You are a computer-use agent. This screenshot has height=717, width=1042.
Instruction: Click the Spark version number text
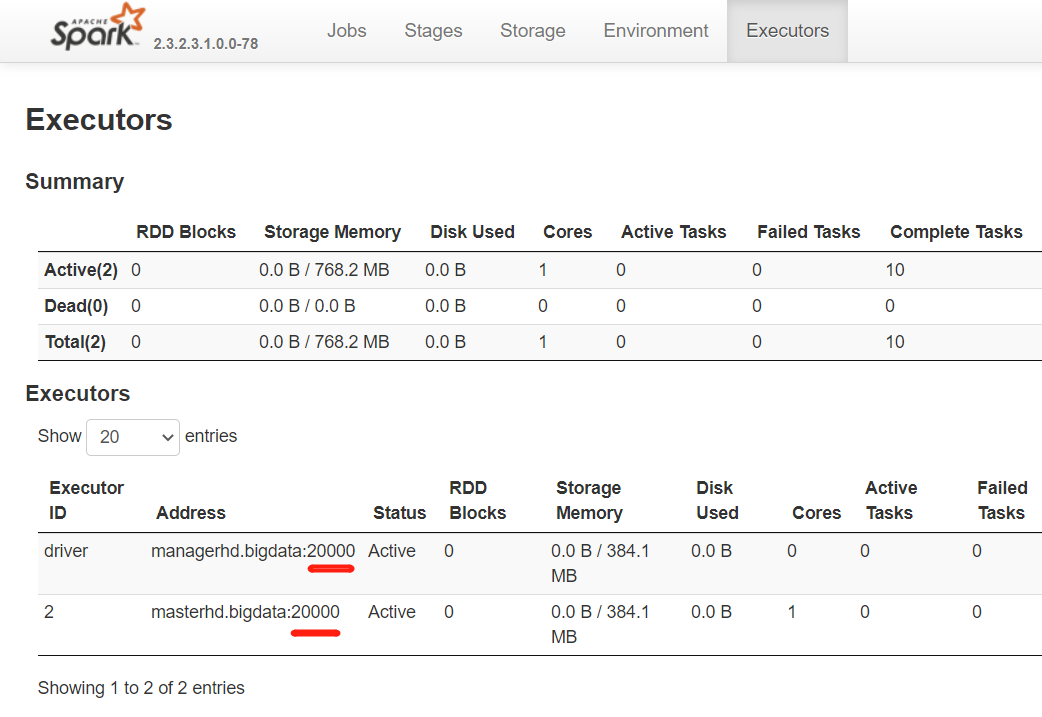click(x=205, y=44)
